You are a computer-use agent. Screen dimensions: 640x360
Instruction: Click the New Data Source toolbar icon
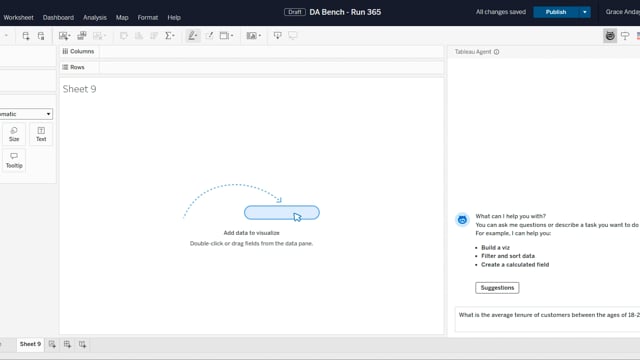(x=26, y=36)
